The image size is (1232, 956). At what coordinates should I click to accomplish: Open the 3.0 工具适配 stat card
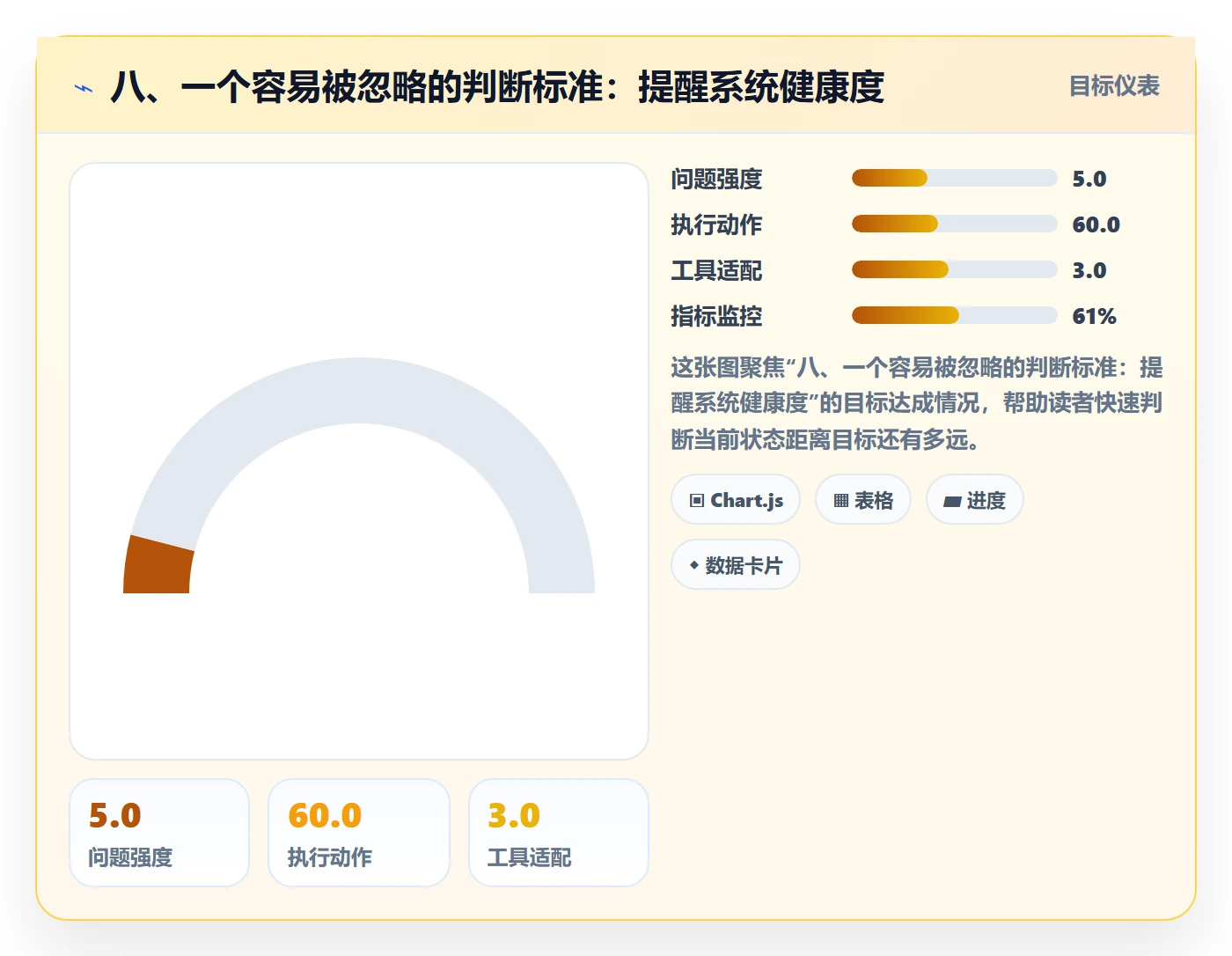(559, 833)
